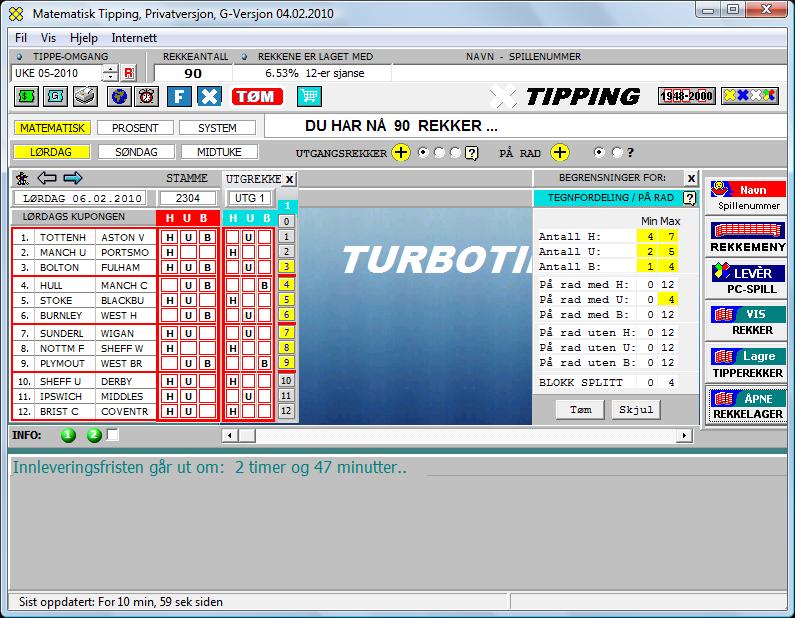Click ÅPNE REKKELAGER sidebar button

pos(748,406)
